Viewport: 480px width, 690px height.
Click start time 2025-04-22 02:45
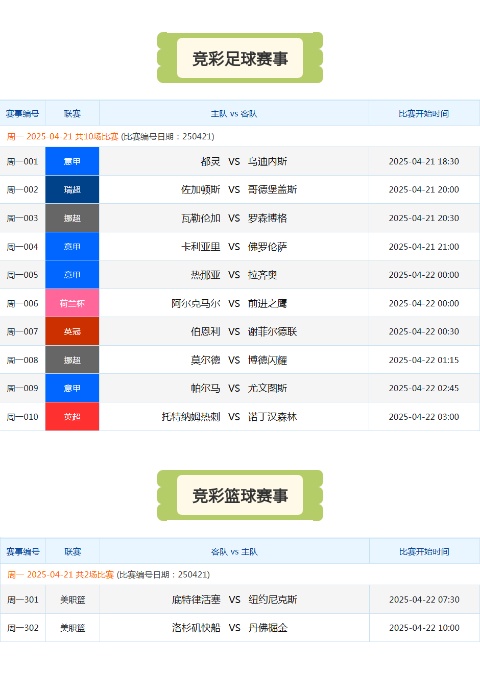424,388
